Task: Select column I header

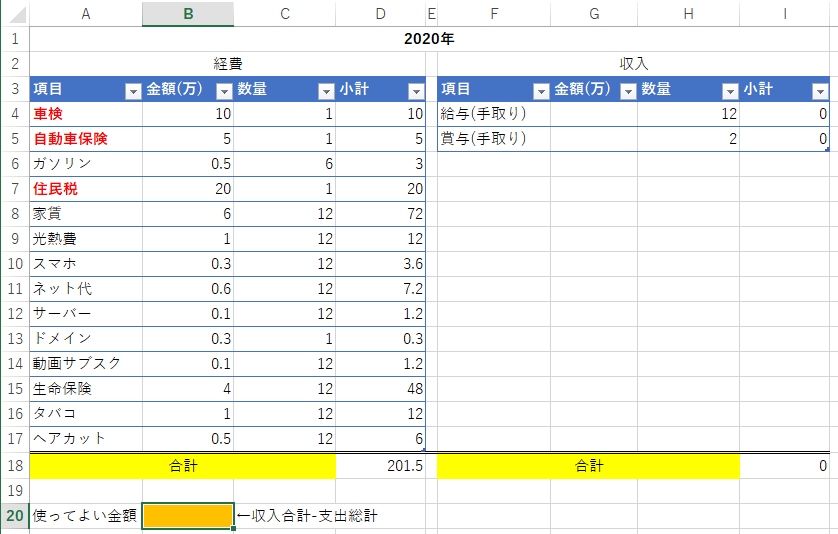Action: pos(785,14)
